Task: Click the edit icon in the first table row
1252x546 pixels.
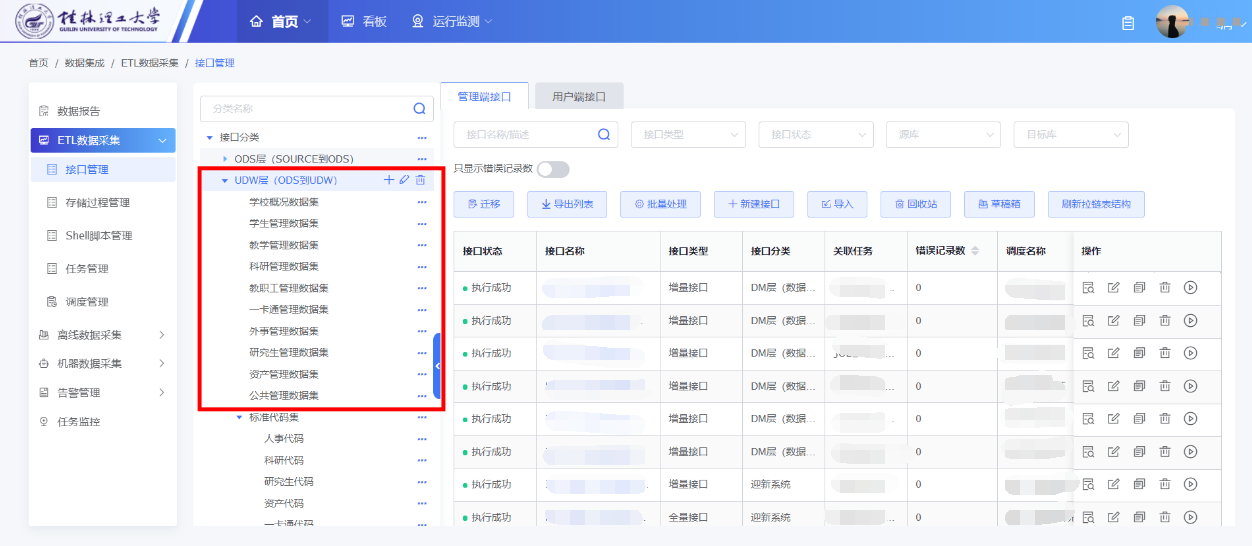Action: point(1113,288)
